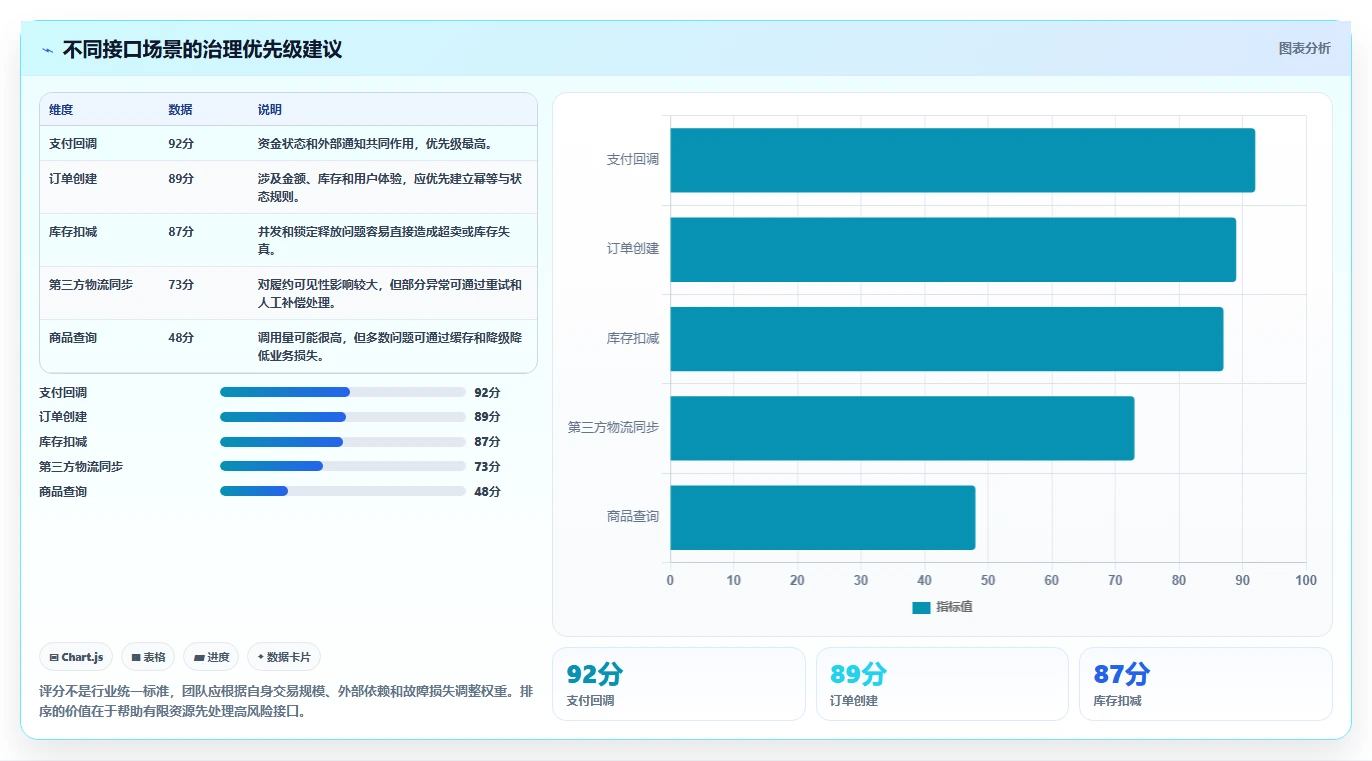Viewport: 1372px width, 761px height.
Task: Select the 库存扣减 table cell
Action: (73, 232)
